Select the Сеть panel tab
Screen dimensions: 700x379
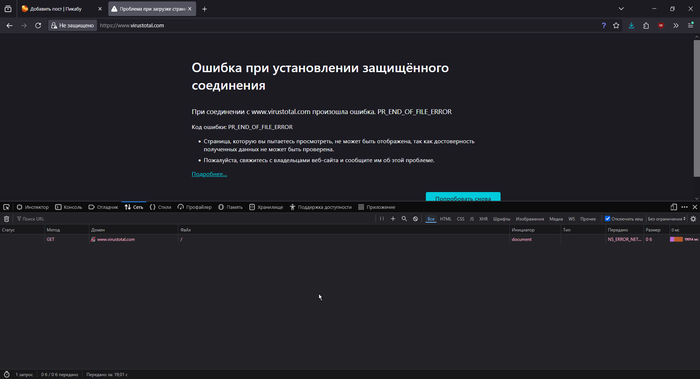(x=134, y=207)
